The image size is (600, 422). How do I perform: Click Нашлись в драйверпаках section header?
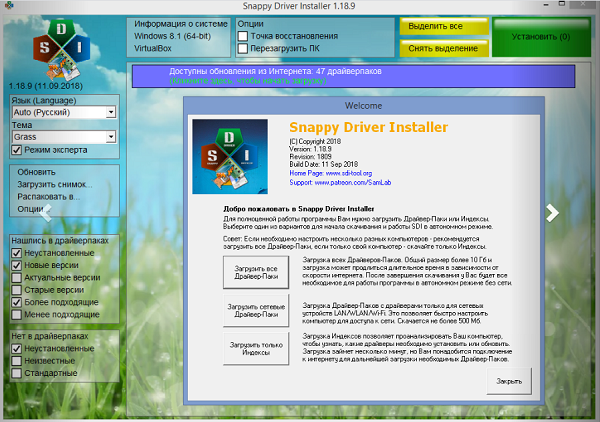click(60, 241)
